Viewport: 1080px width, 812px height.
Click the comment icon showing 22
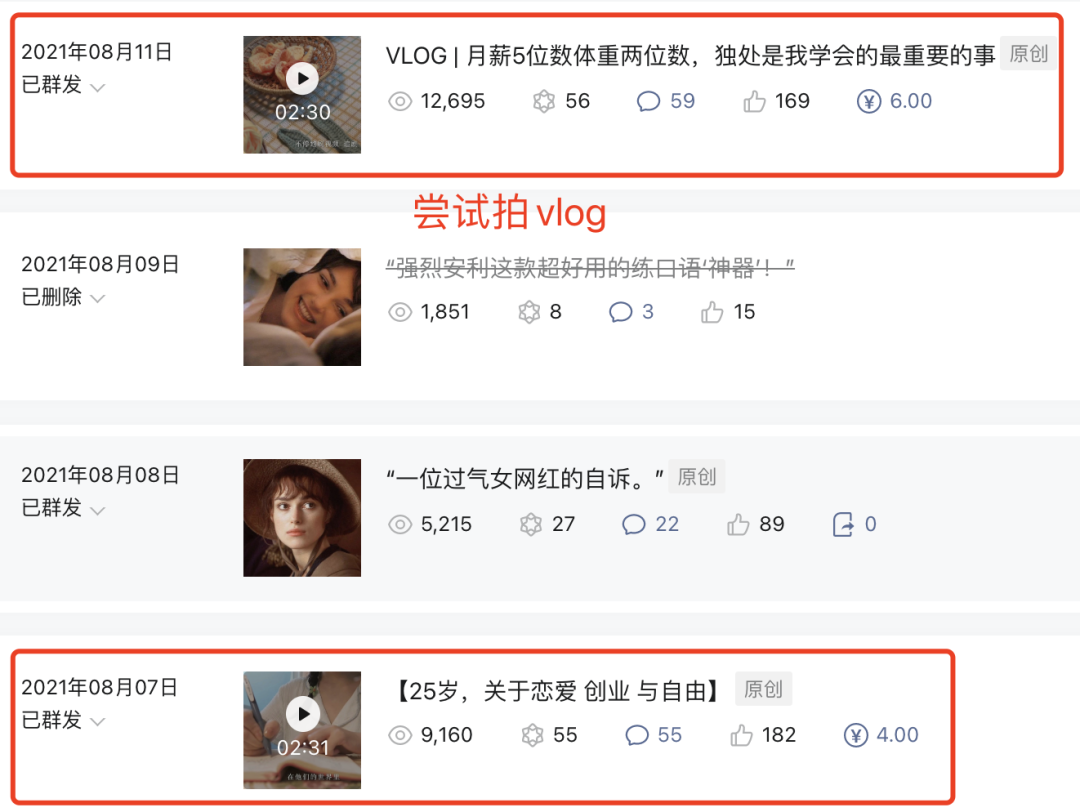tap(634, 524)
